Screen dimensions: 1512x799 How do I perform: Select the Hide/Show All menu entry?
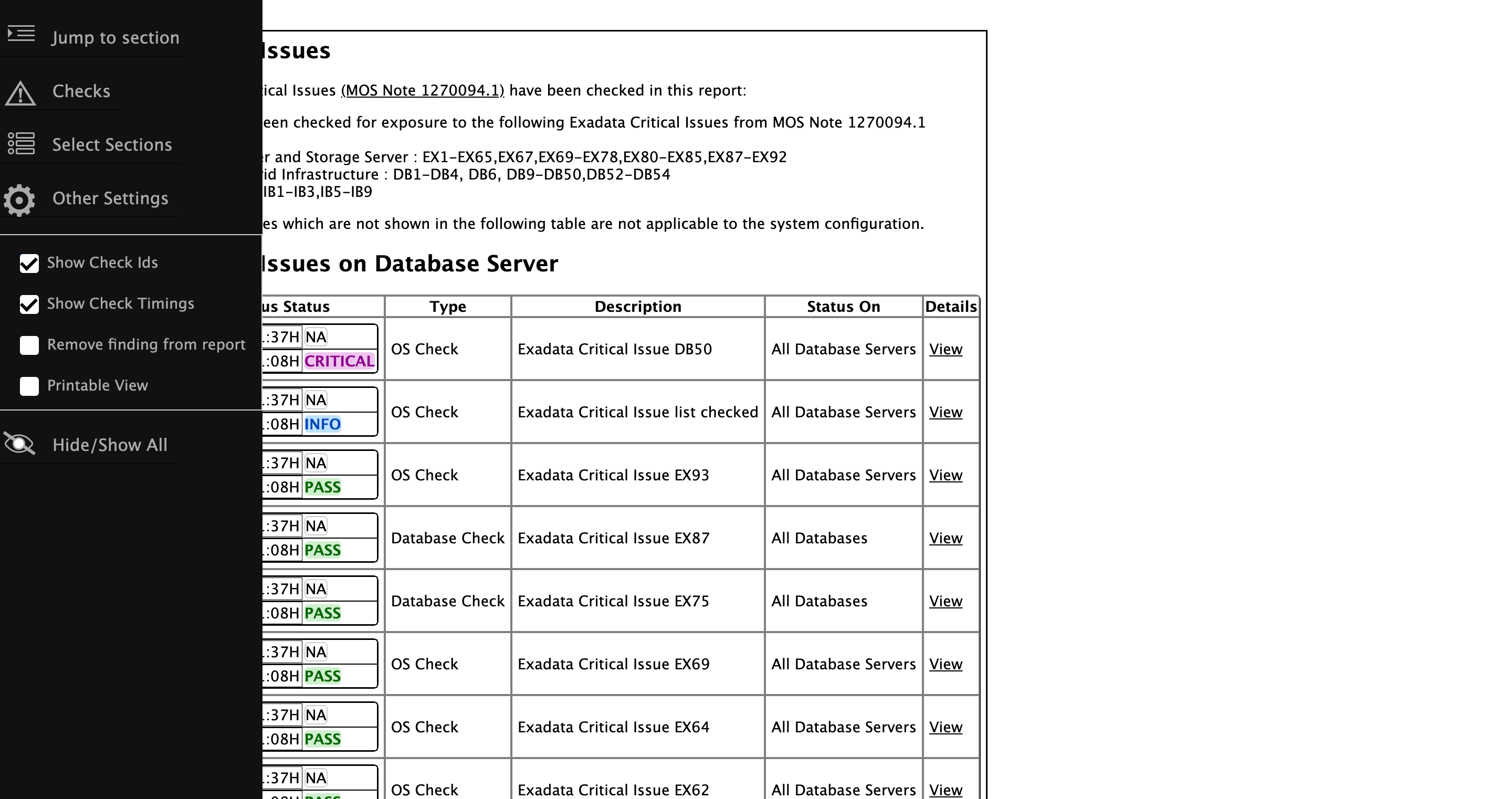pyautogui.click(x=110, y=445)
